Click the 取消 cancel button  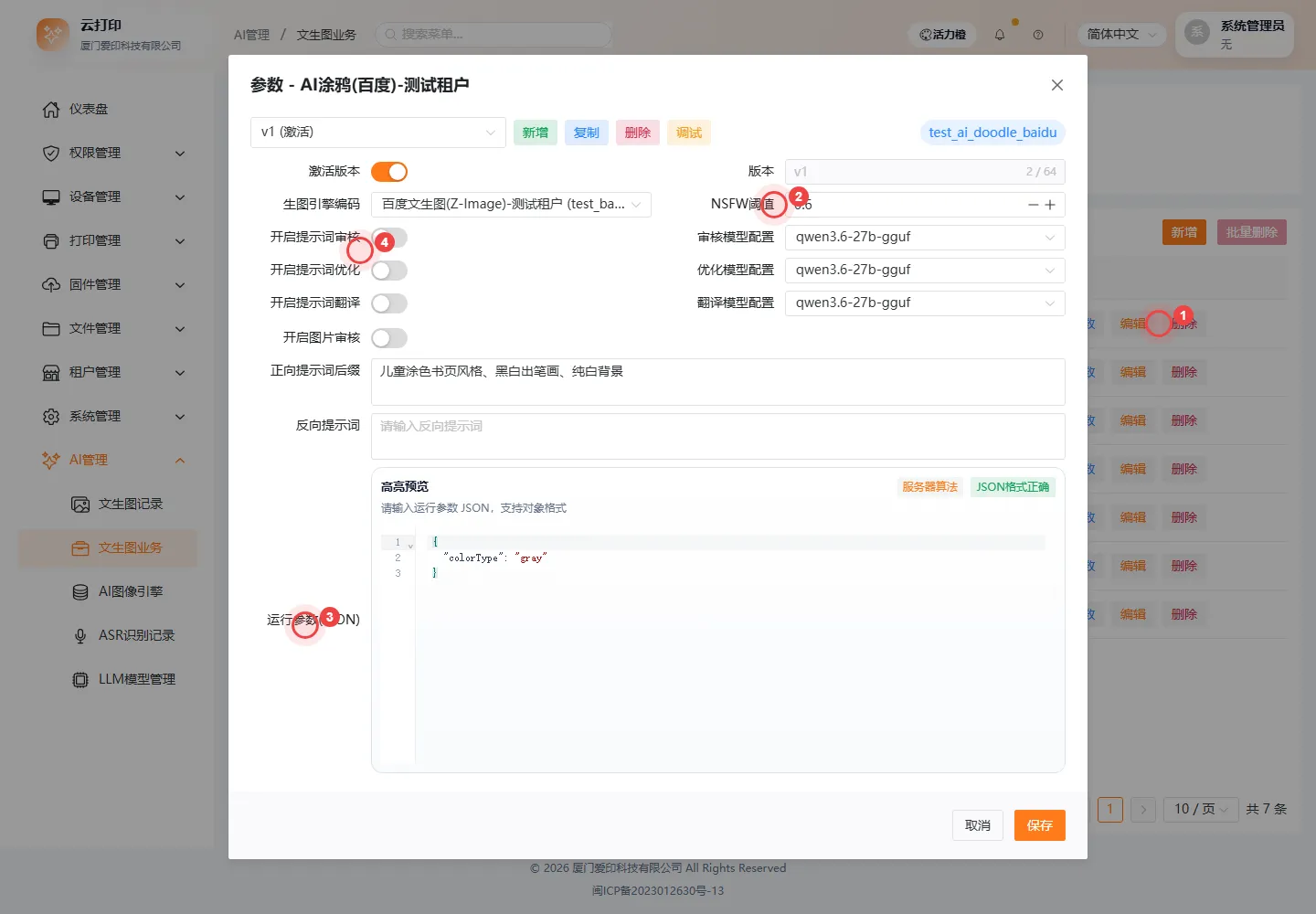[978, 825]
